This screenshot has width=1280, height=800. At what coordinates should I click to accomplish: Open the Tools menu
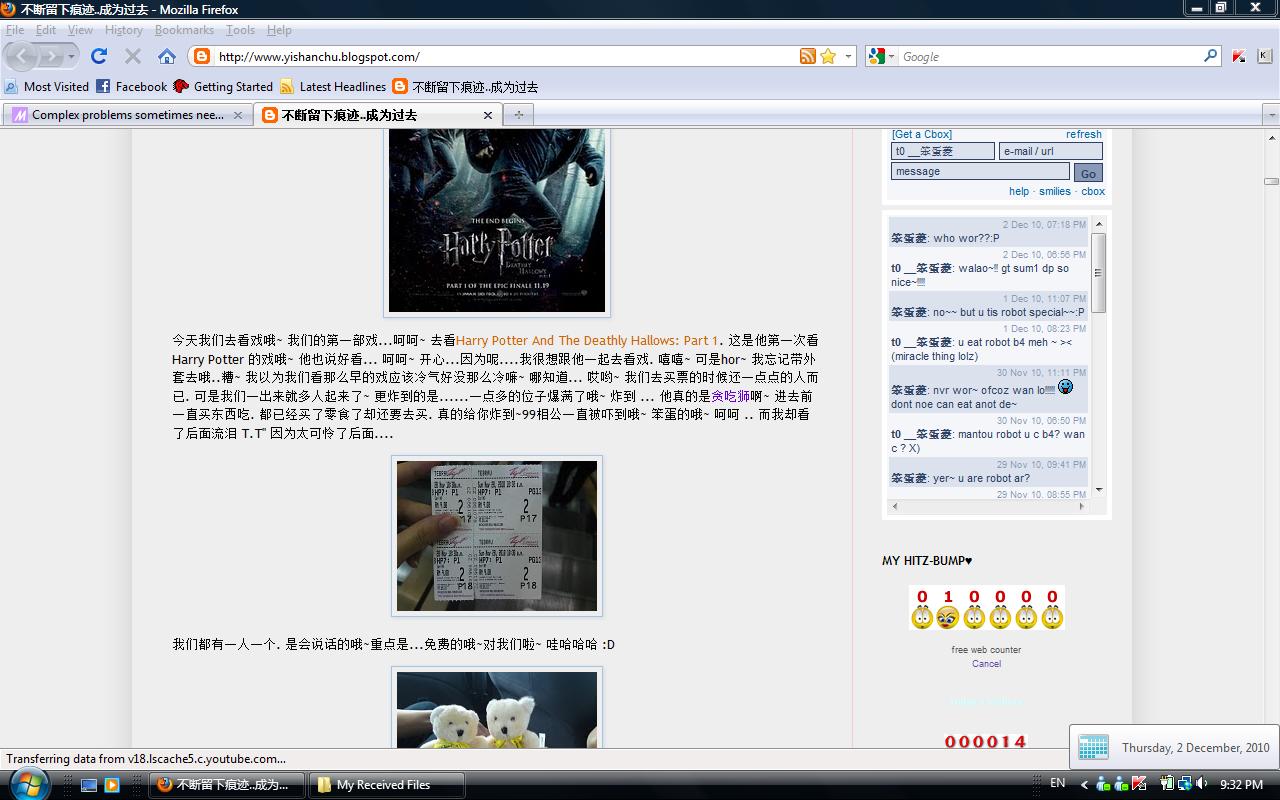[x=240, y=30]
